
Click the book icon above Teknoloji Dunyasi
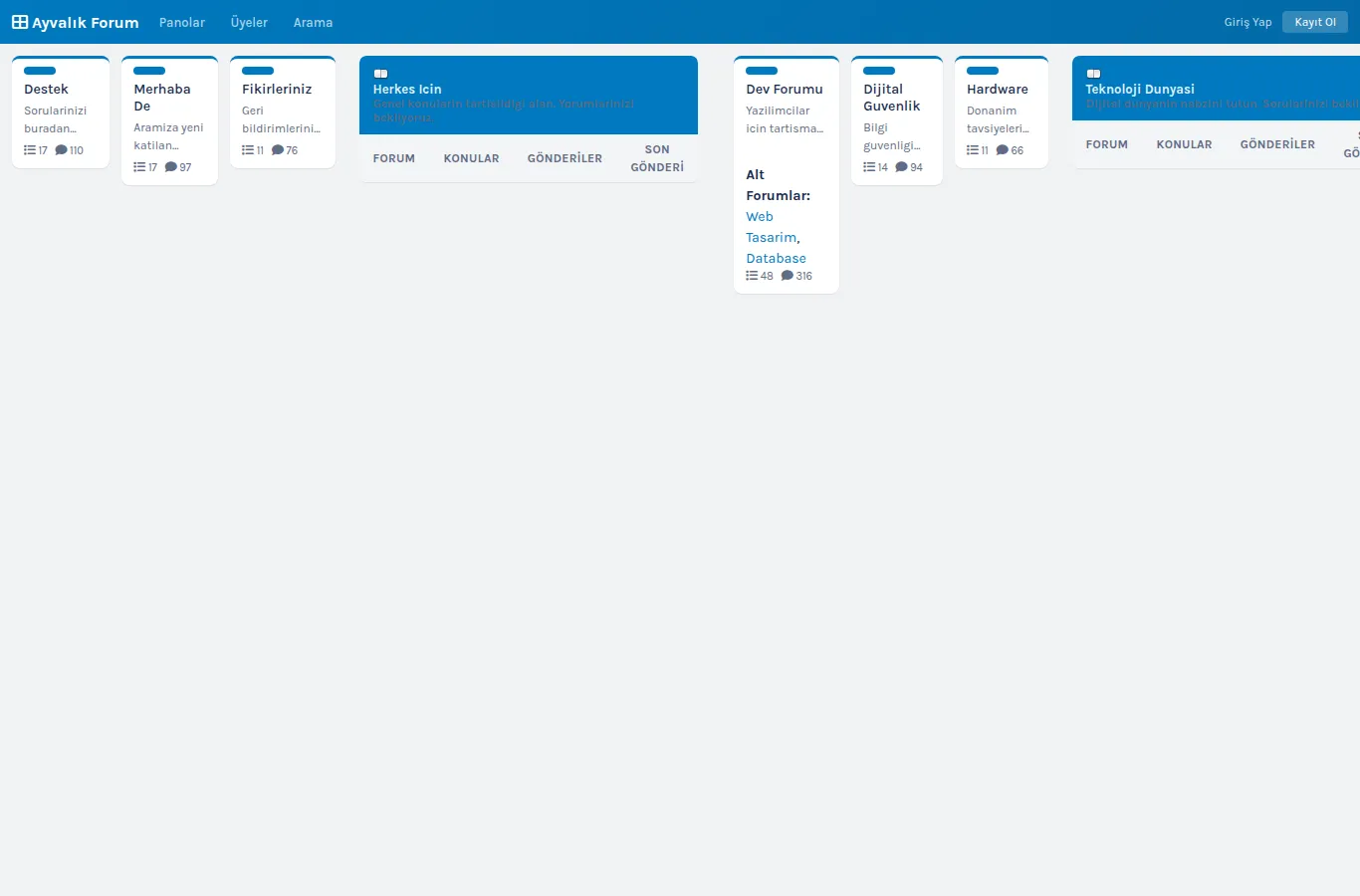(1093, 74)
